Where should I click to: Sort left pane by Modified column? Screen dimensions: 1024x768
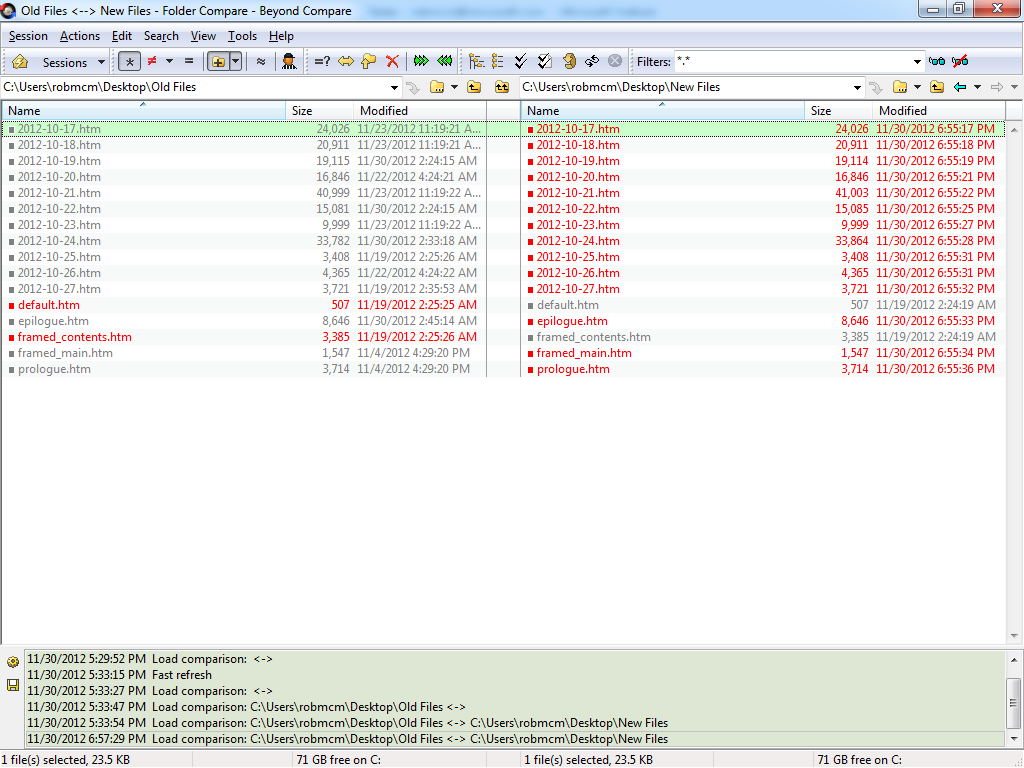(384, 111)
